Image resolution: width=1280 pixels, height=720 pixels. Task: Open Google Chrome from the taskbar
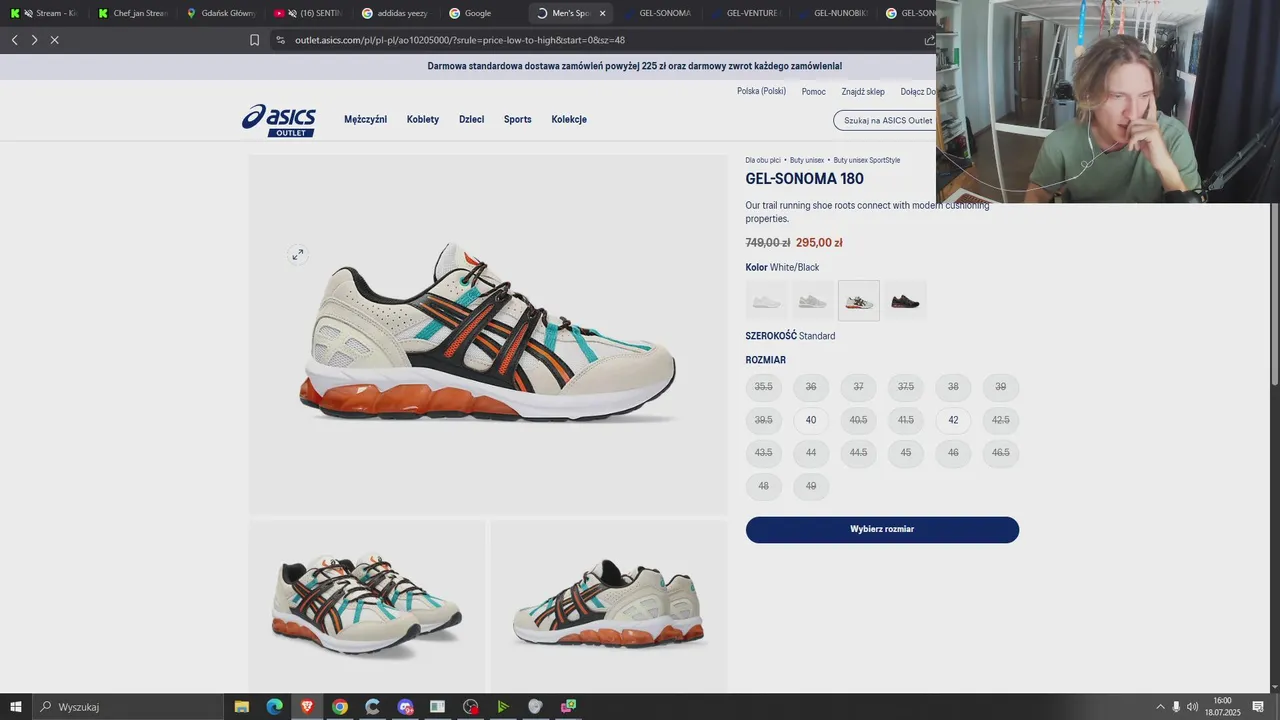340,707
